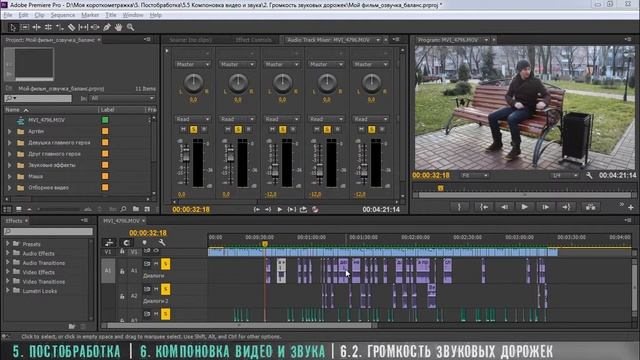Viewport: 640px width, 360px height.
Task: Toggle Solo on timeline track A2
Action: click(165, 289)
